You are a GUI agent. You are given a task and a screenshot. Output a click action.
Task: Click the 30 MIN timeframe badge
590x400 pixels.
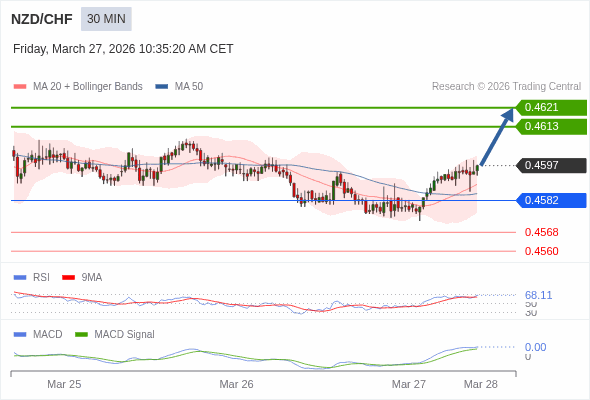106,19
